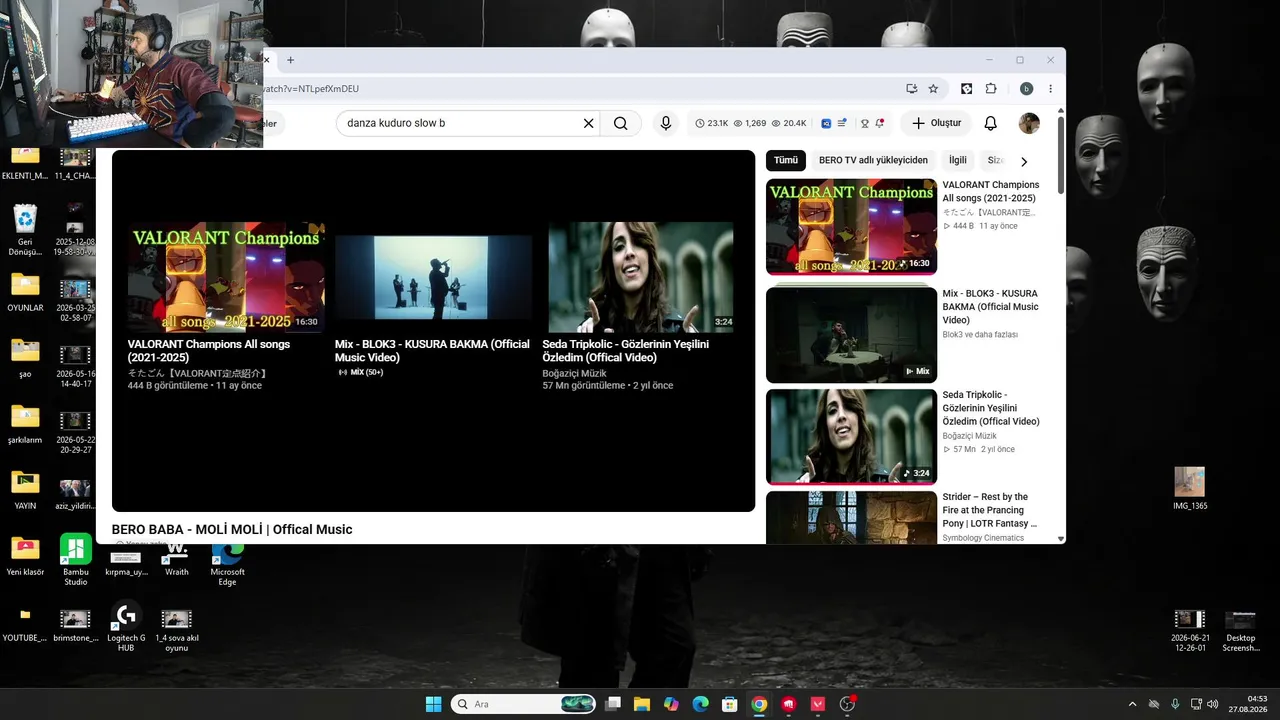
Task: Select the İlgili filter chip
Action: pos(958,160)
